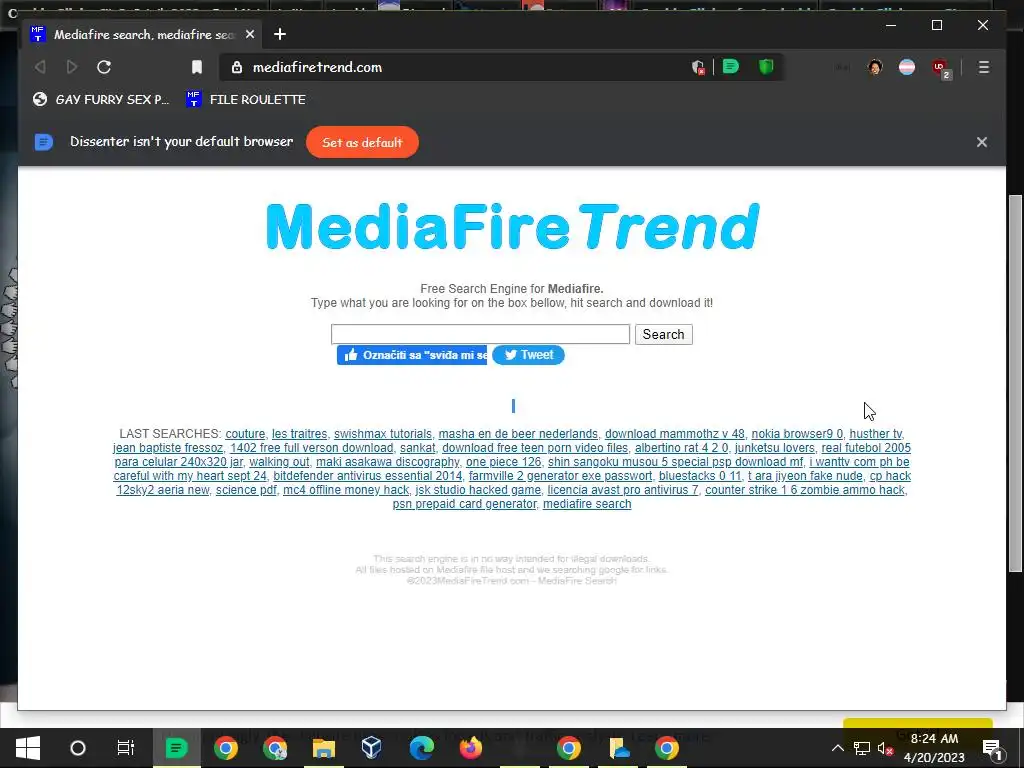The image size is (1024, 768).
Task: Click the browser forward arrow
Action: 72,67
